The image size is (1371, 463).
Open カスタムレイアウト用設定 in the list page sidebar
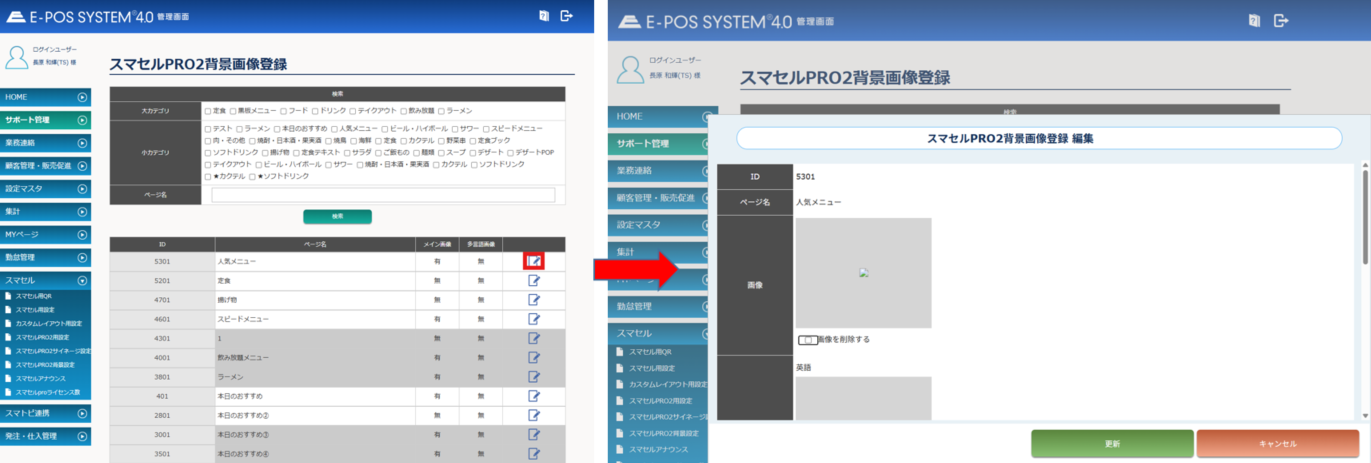[x=48, y=324]
